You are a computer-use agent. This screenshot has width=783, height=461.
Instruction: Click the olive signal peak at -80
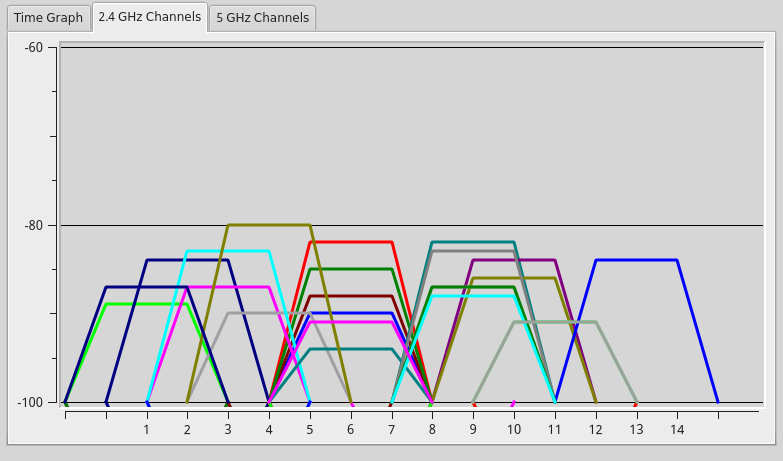(x=269, y=225)
